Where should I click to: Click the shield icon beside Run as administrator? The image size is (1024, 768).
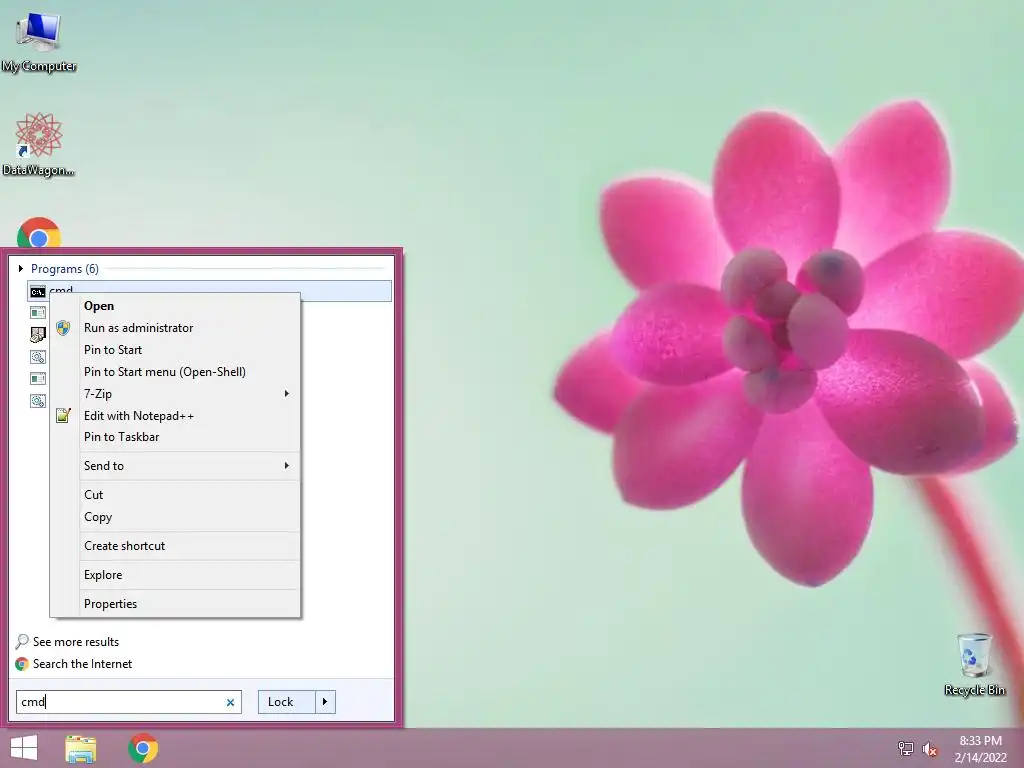63,328
